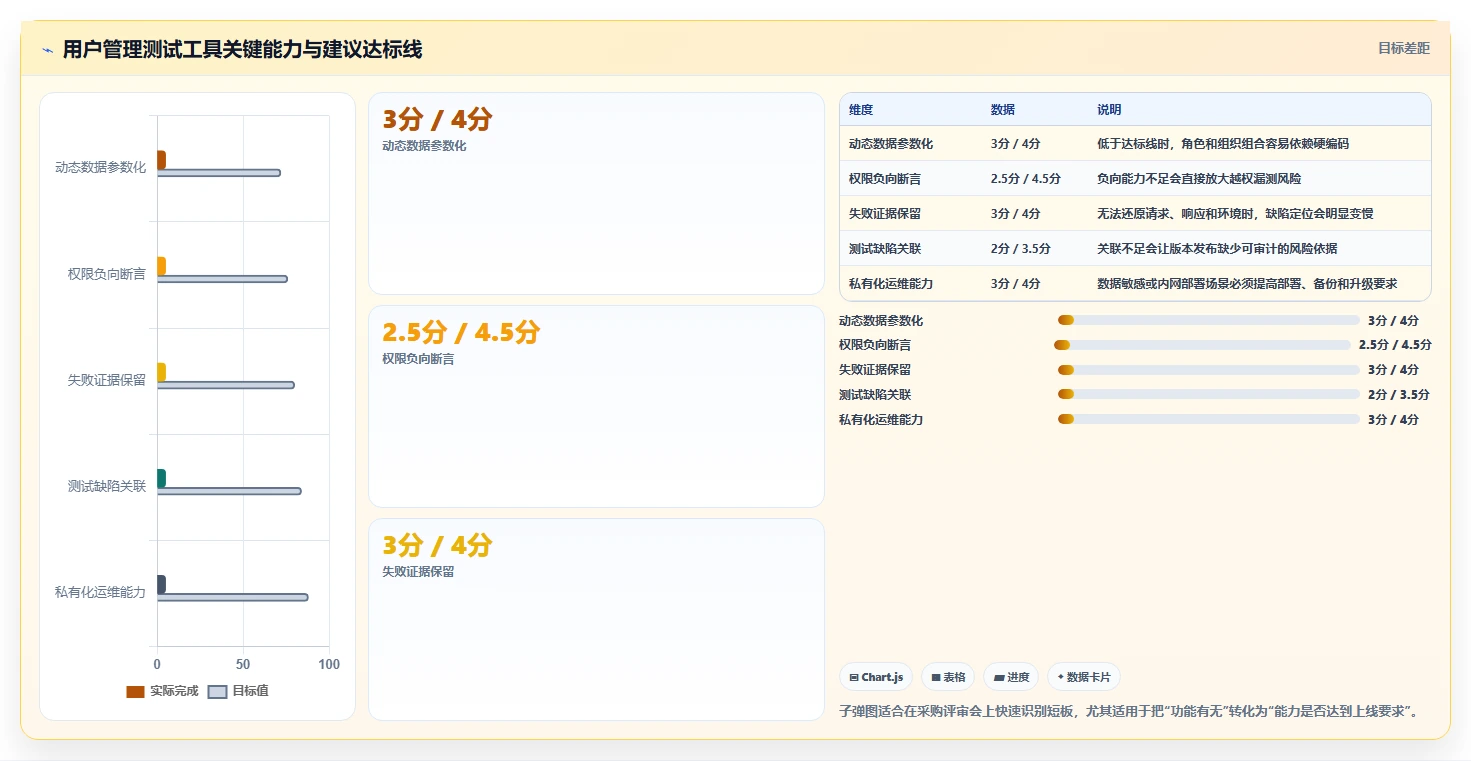This screenshot has width=1471, height=761.
Task: Click the 动态数据参数化 caption under the first card value
Action: click(x=424, y=146)
